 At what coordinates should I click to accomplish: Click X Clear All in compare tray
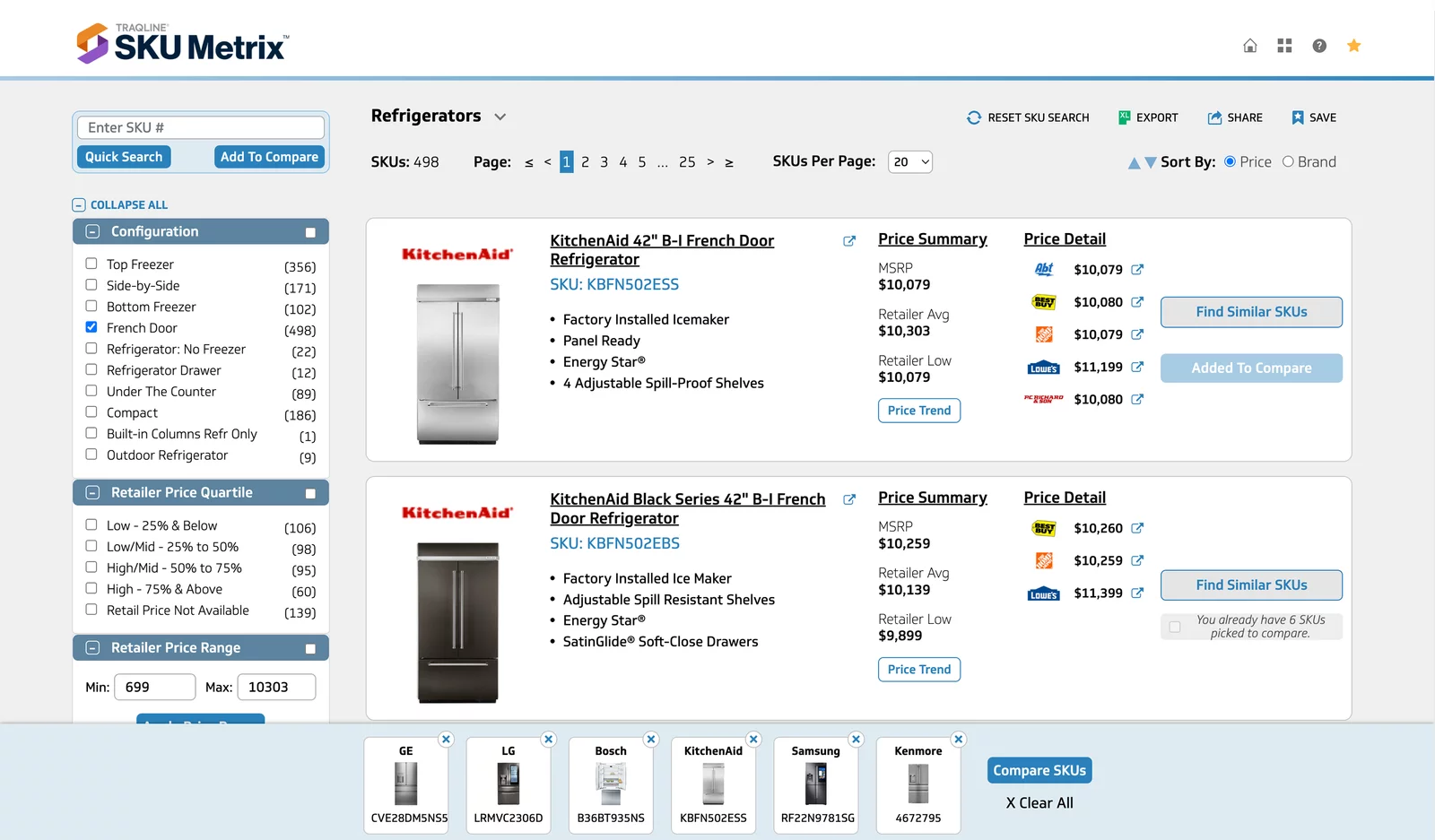[x=1039, y=803]
